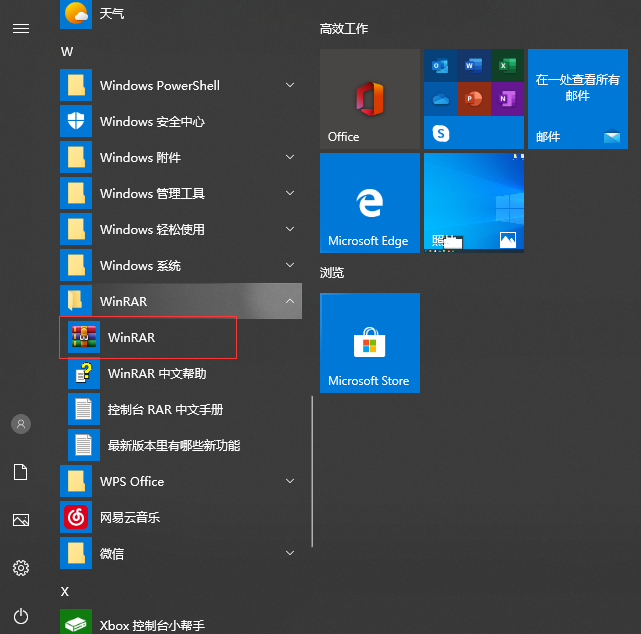Click the Windows 管理工具 folder label
Screen dimensions: 641x634
[x=152, y=193]
